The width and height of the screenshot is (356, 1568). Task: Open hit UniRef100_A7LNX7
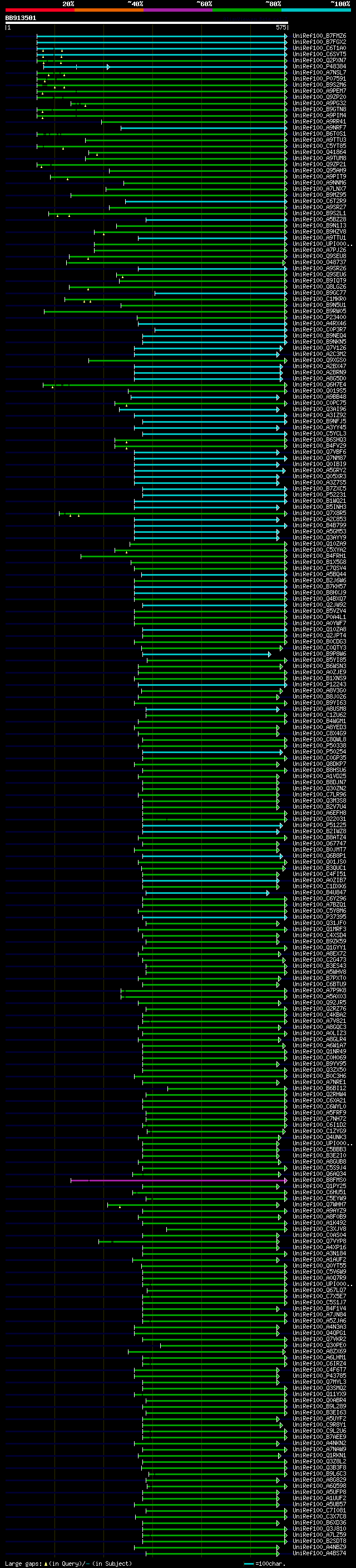(319, 189)
